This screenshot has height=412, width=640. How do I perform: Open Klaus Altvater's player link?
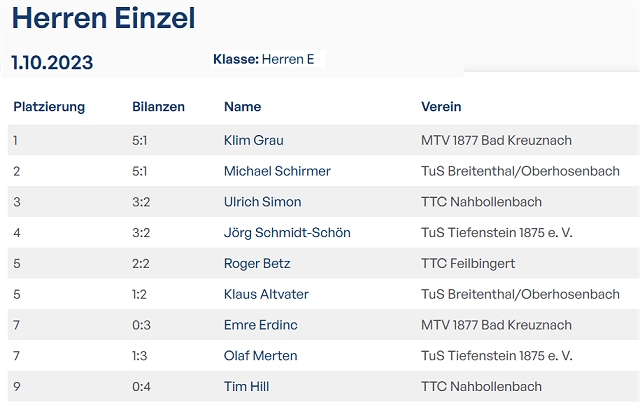pos(267,294)
